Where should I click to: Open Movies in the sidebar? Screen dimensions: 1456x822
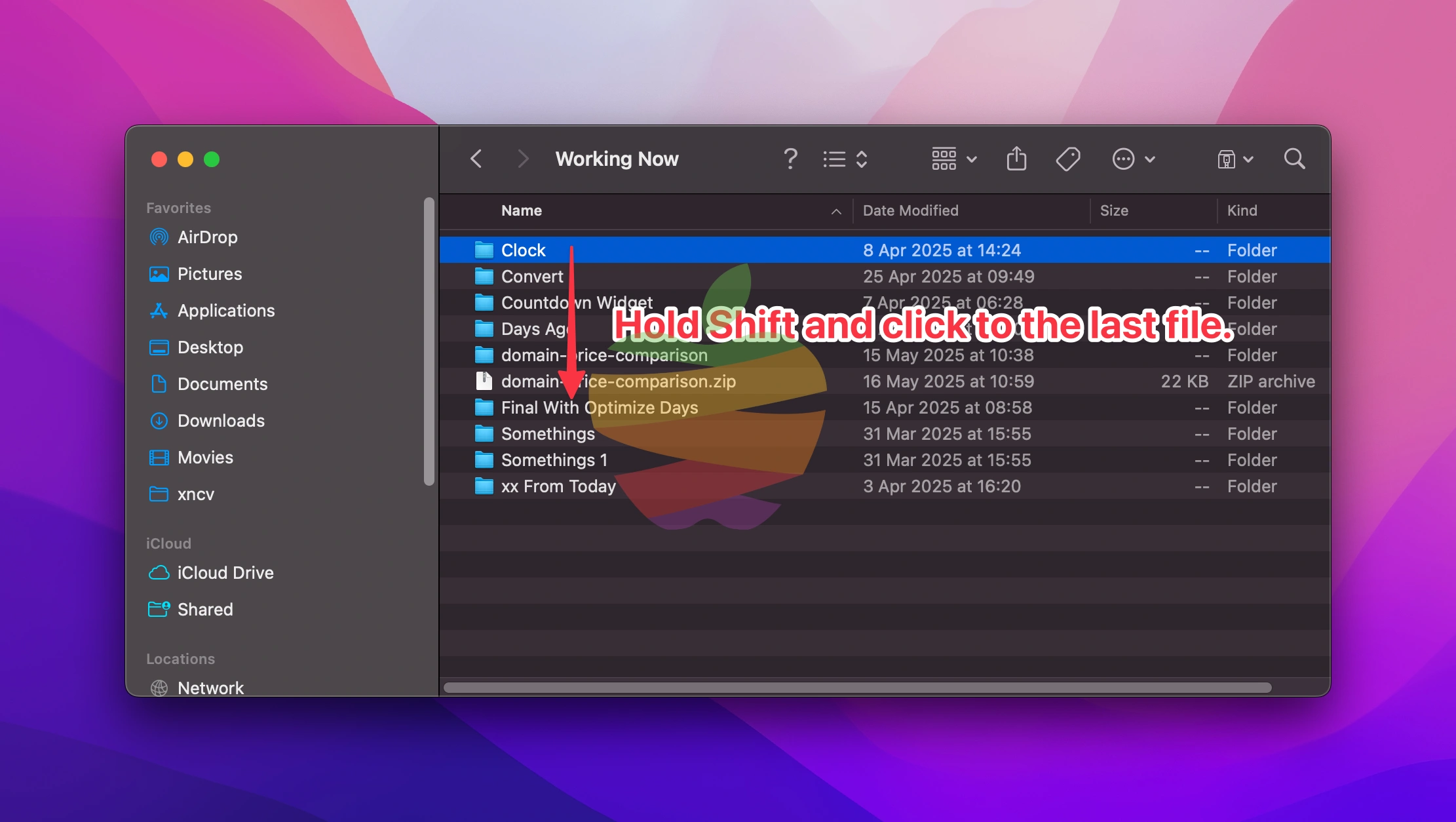point(204,457)
